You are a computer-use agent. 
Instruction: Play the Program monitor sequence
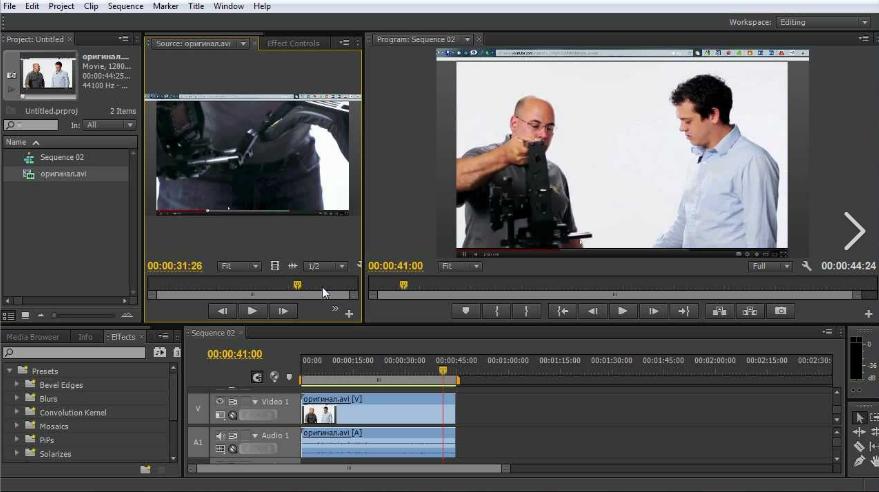click(x=622, y=311)
